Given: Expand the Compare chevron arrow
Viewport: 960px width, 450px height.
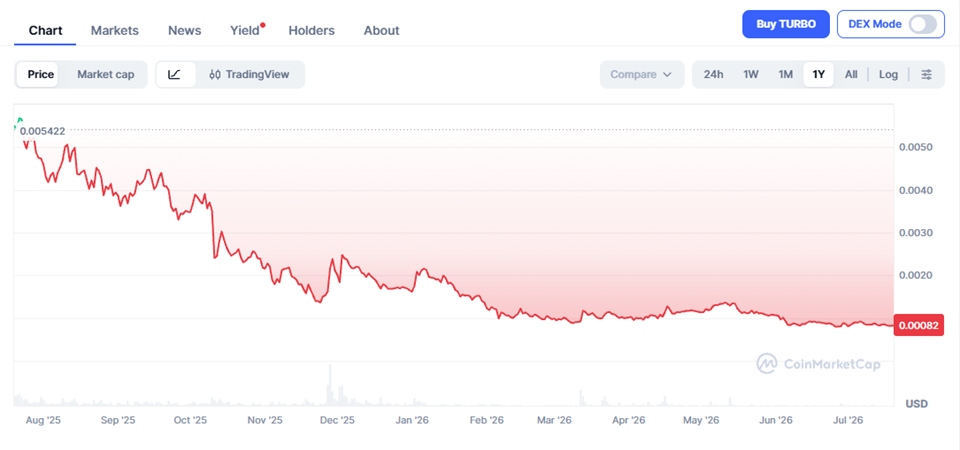Looking at the screenshot, I should (x=667, y=75).
